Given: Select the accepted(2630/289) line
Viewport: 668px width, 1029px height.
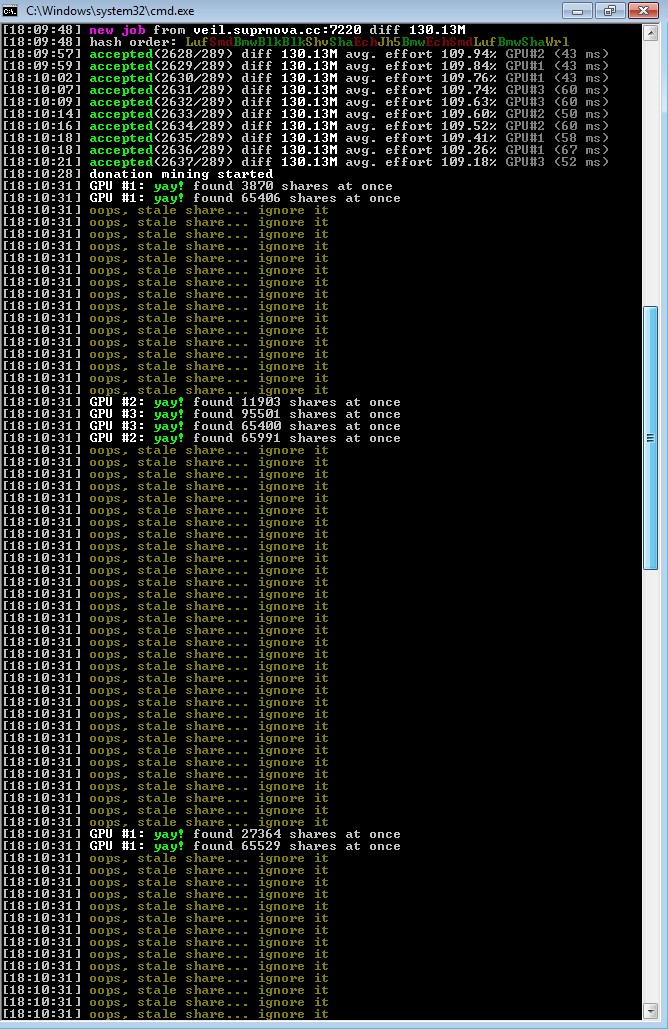Looking at the screenshot, I should click(x=306, y=78).
